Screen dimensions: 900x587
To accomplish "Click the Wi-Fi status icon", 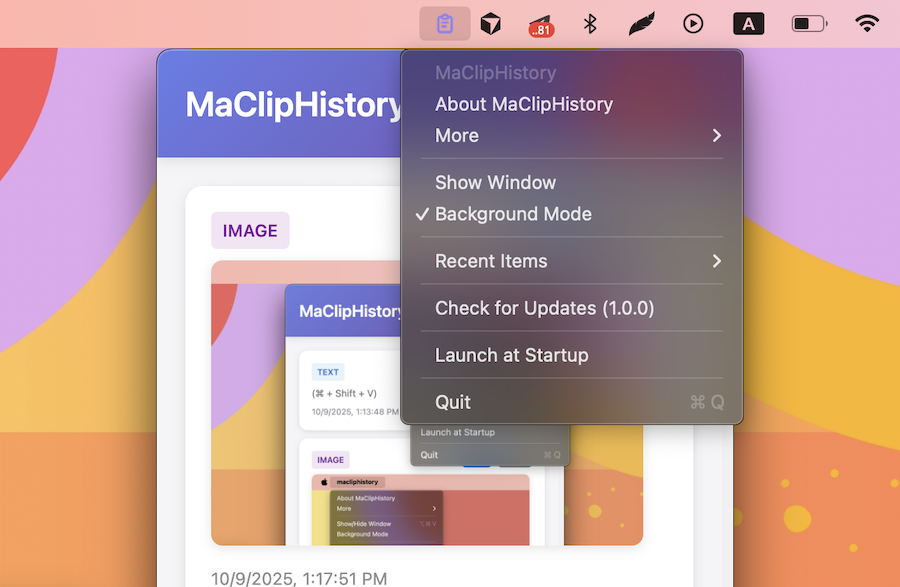I will 866,23.
